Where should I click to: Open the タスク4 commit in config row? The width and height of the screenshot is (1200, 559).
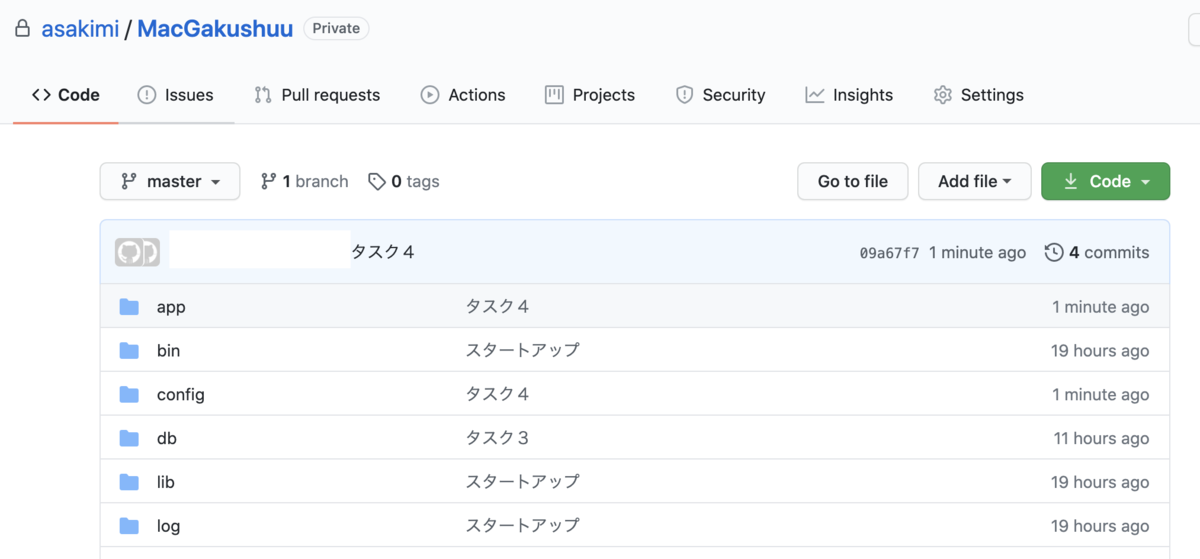[x=498, y=395]
